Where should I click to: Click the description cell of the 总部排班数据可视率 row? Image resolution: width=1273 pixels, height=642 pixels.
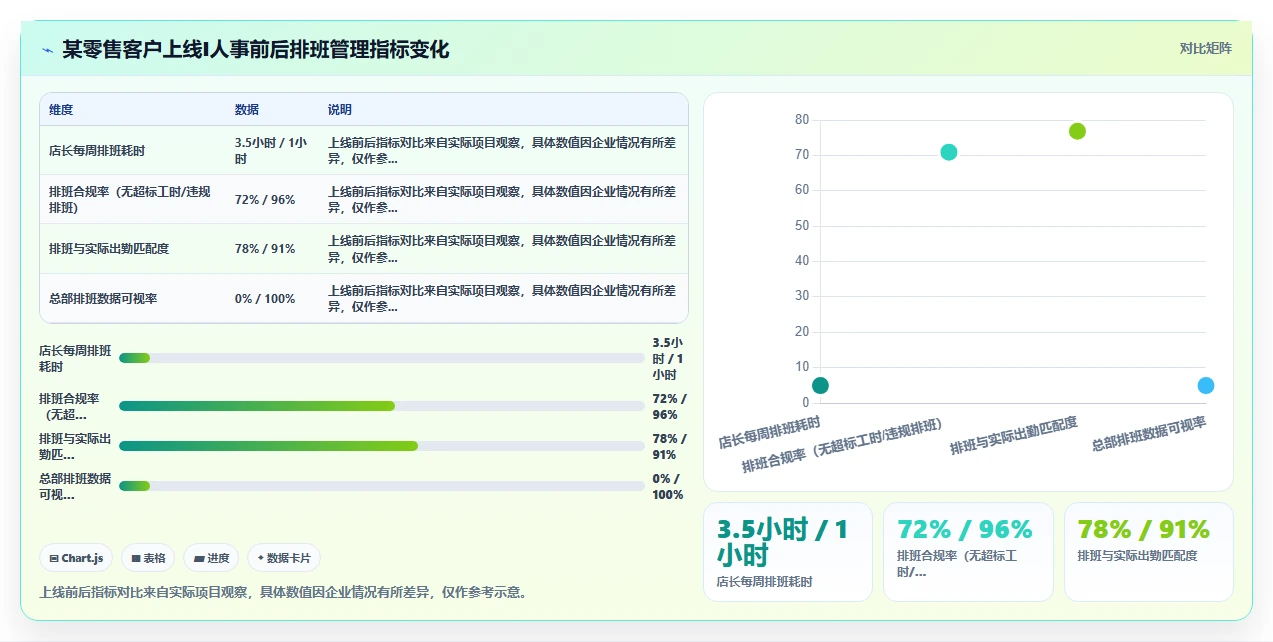(x=501, y=299)
